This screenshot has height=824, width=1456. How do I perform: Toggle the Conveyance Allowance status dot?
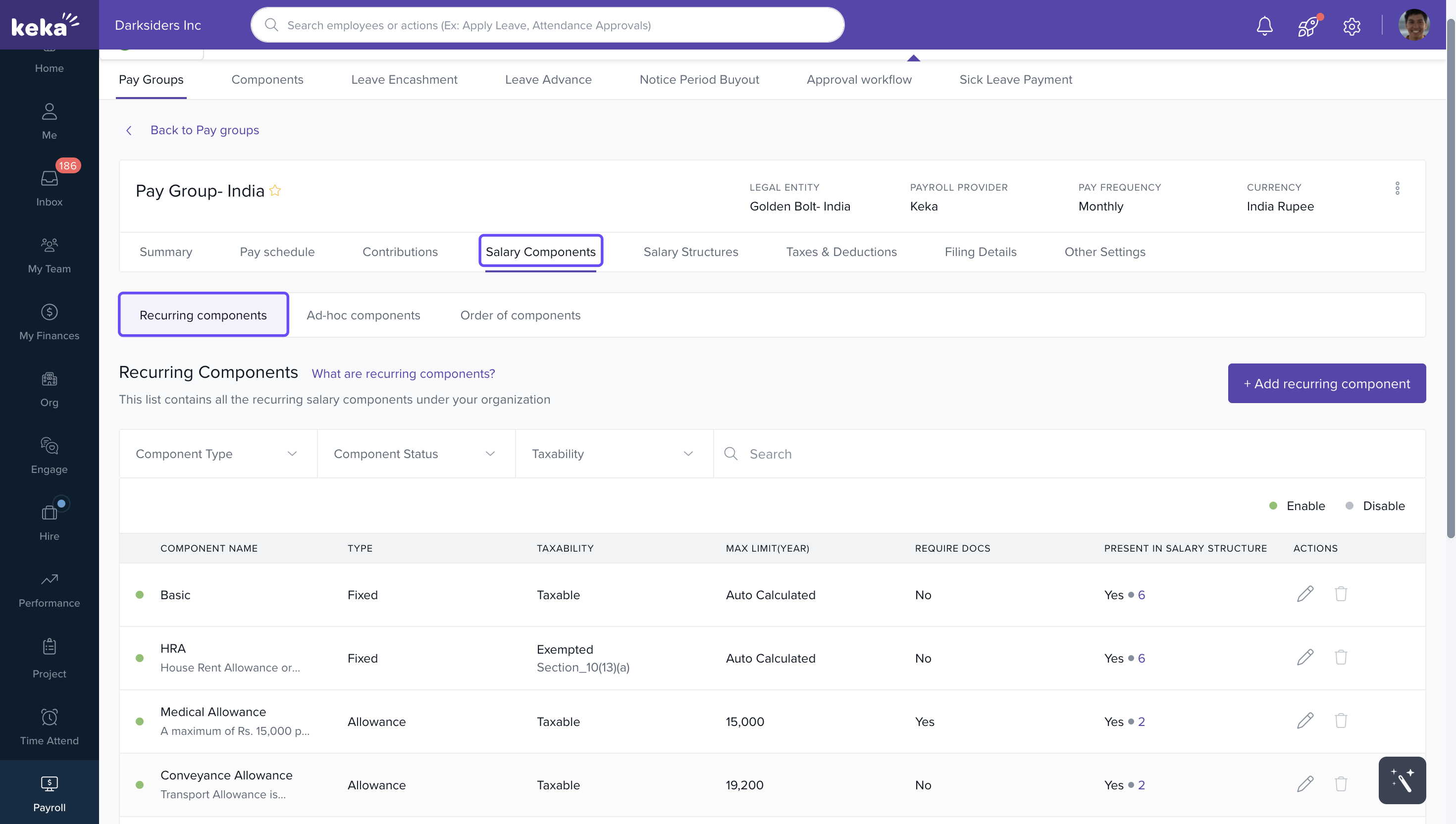coord(140,785)
